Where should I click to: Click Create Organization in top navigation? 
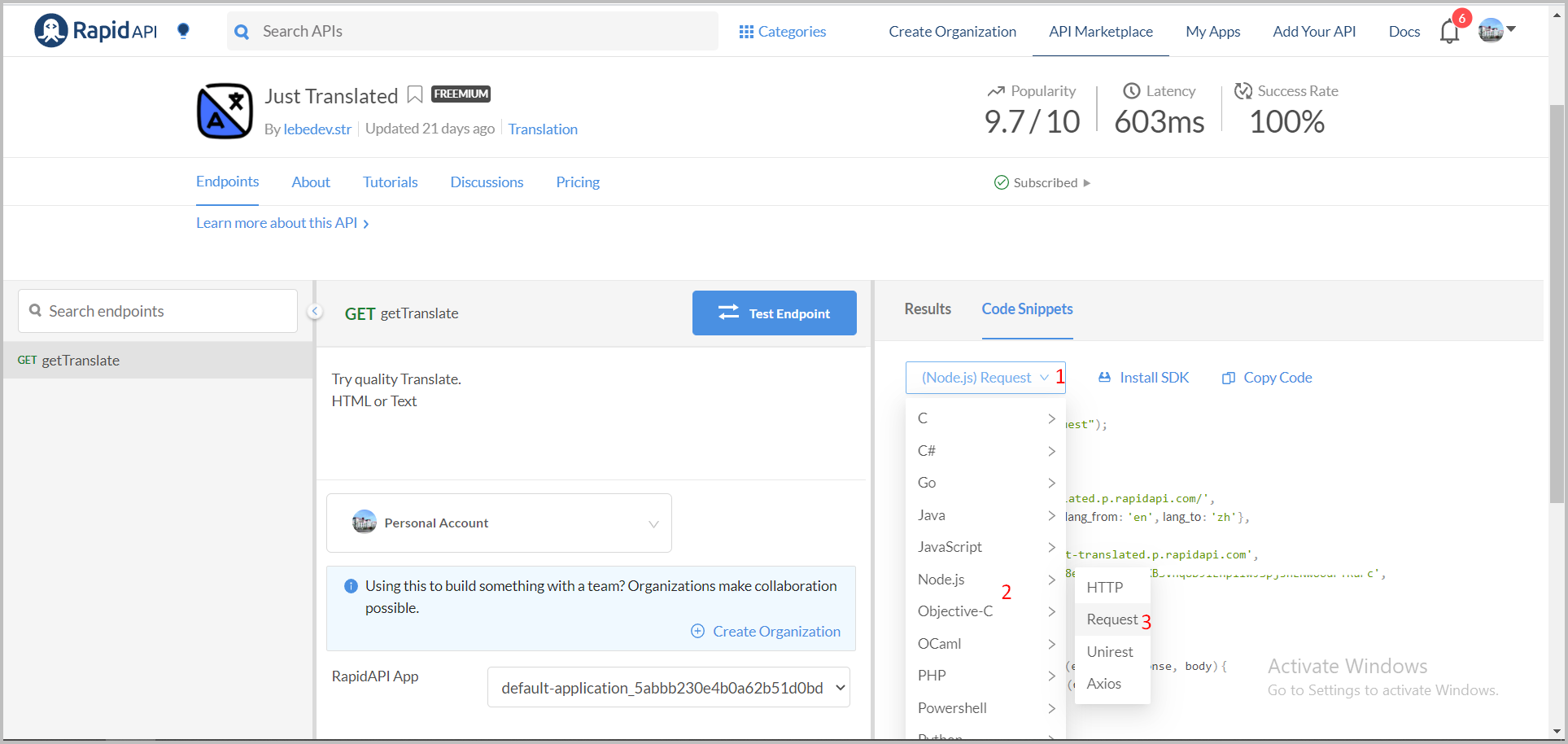[952, 32]
